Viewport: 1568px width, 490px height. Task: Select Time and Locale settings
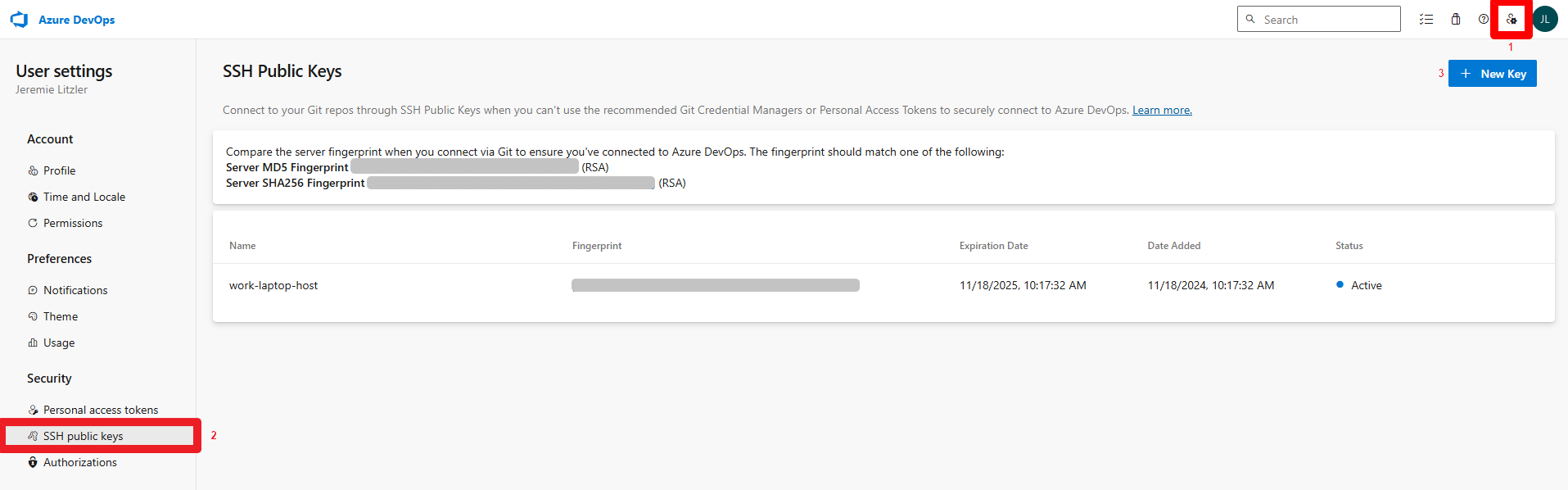pyautogui.click(x=84, y=197)
